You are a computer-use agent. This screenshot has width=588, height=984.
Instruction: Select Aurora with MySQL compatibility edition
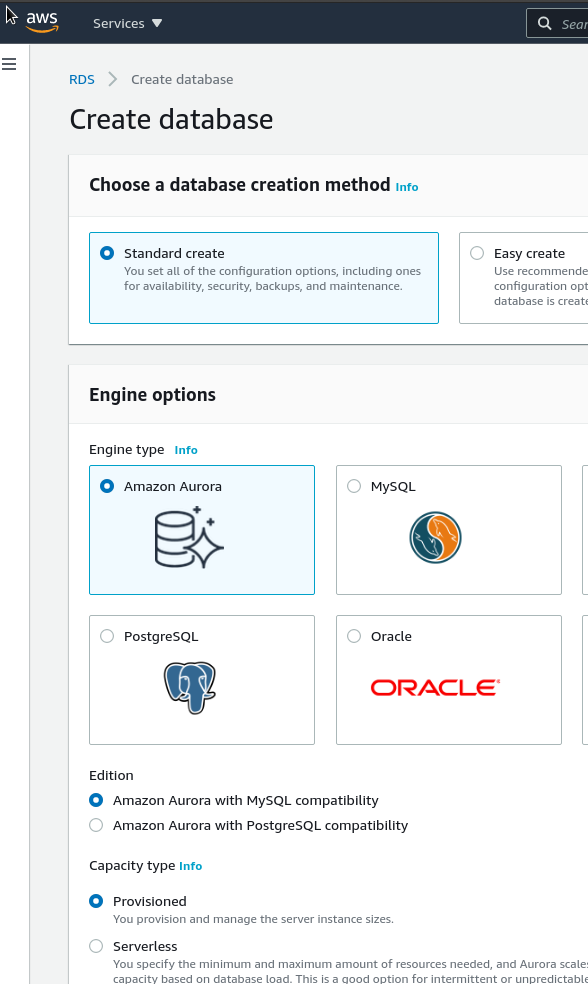pos(96,800)
